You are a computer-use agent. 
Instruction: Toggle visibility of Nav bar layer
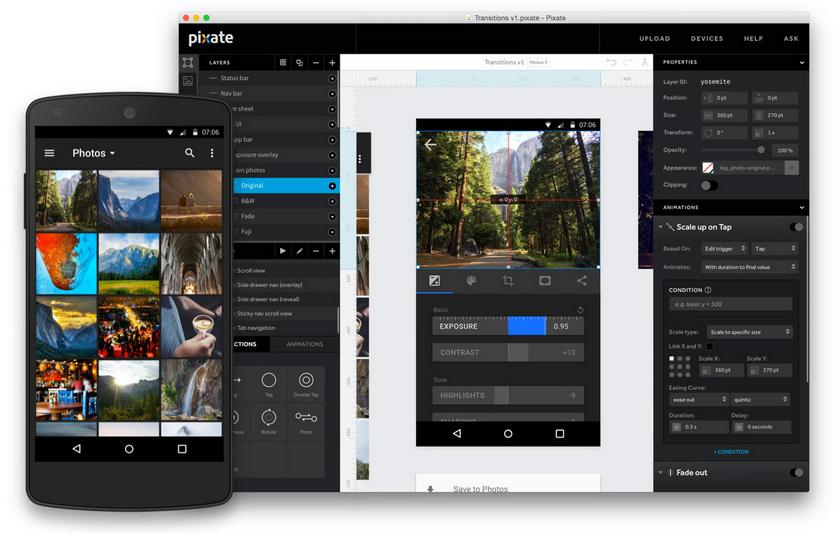[332, 94]
